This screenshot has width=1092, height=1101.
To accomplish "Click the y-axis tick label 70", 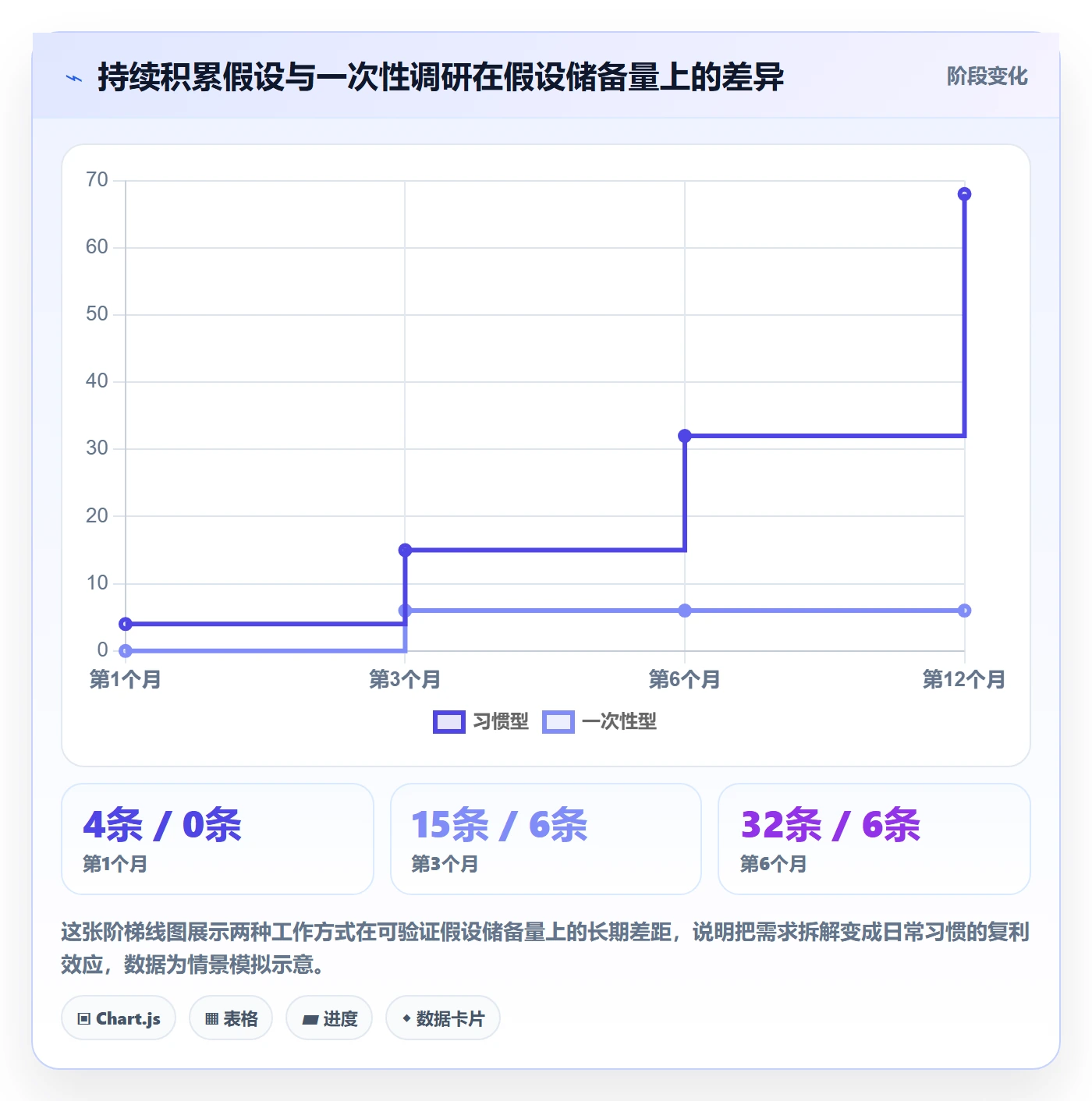I will coord(97,180).
